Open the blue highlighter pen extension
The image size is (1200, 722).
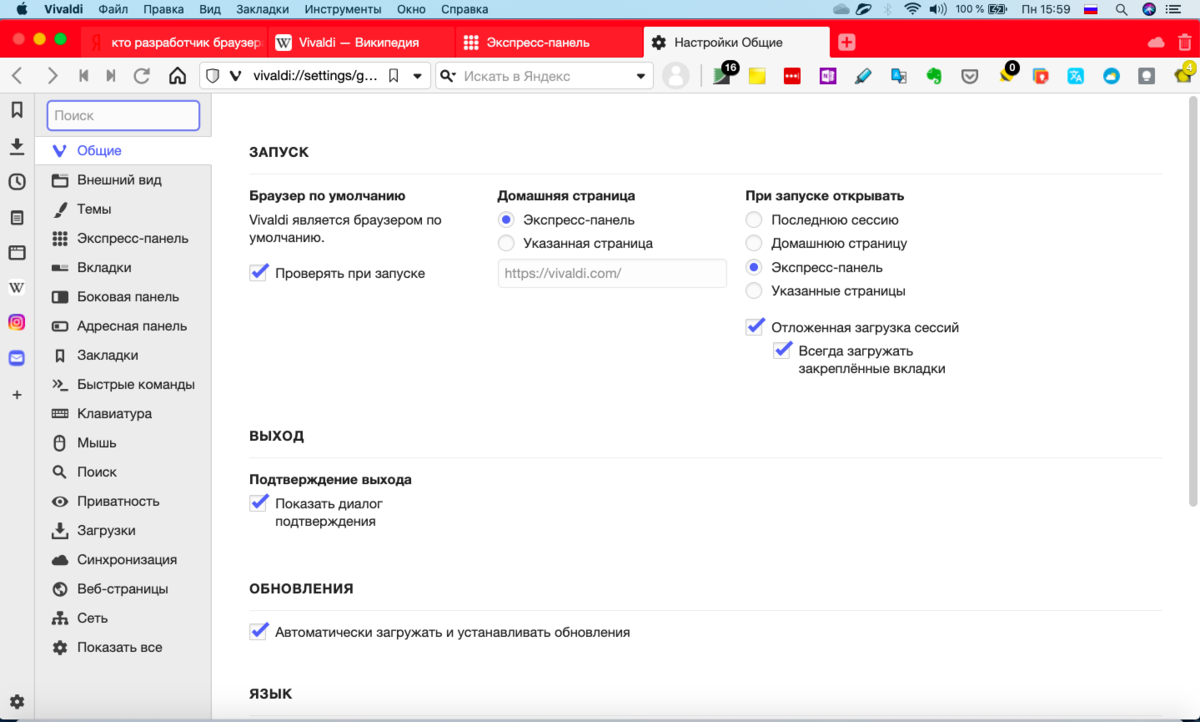point(863,76)
